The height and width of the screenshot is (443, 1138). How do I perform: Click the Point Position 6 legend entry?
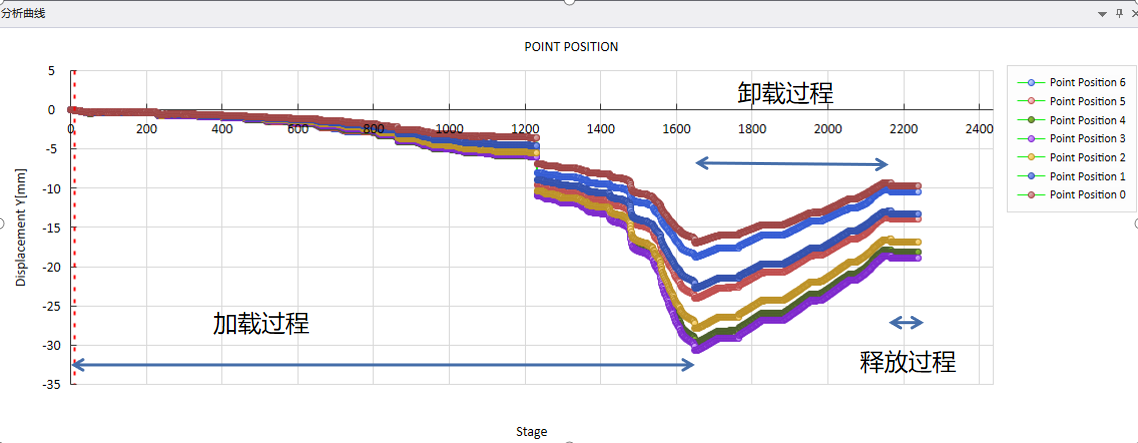click(x=1086, y=82)
